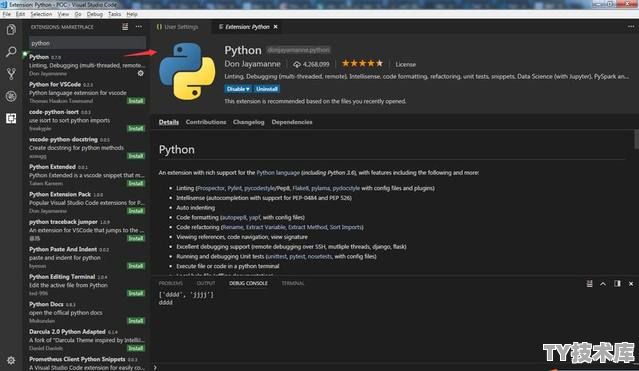The height and width of the screenshot is (371, 639).
Task: Install Python Extension Pack
Action: tap(136, 211)
